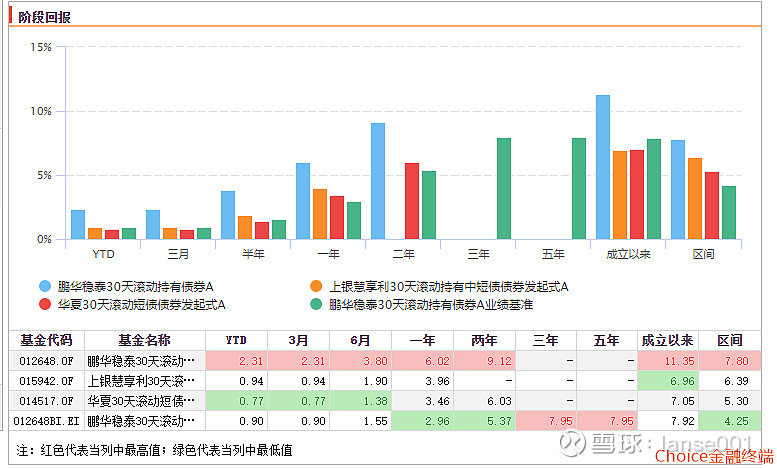Open fund name in 012648.OF row
The image size is (777, 468).
click(141, 361)
